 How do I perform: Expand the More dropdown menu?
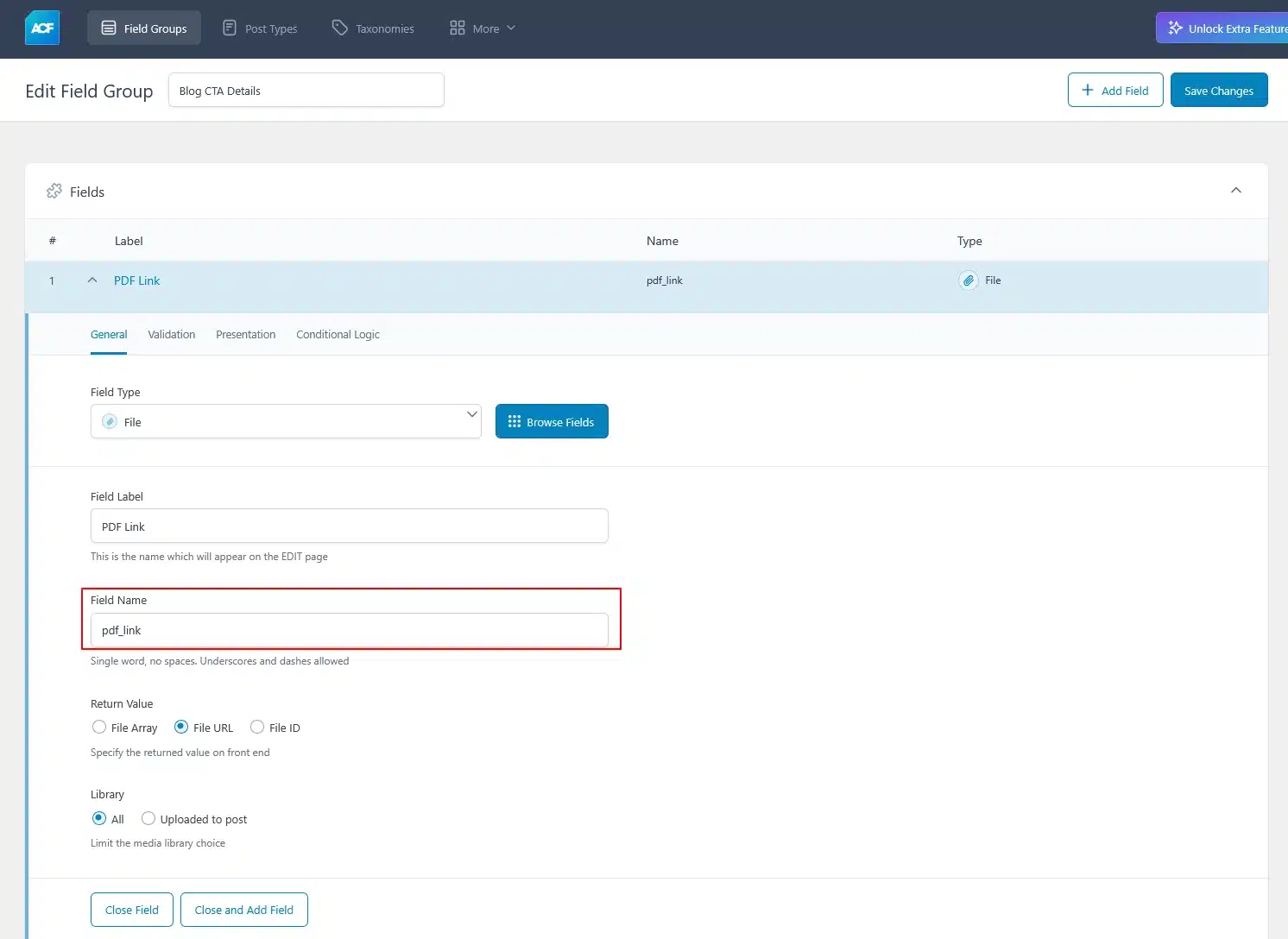point(483,28)
